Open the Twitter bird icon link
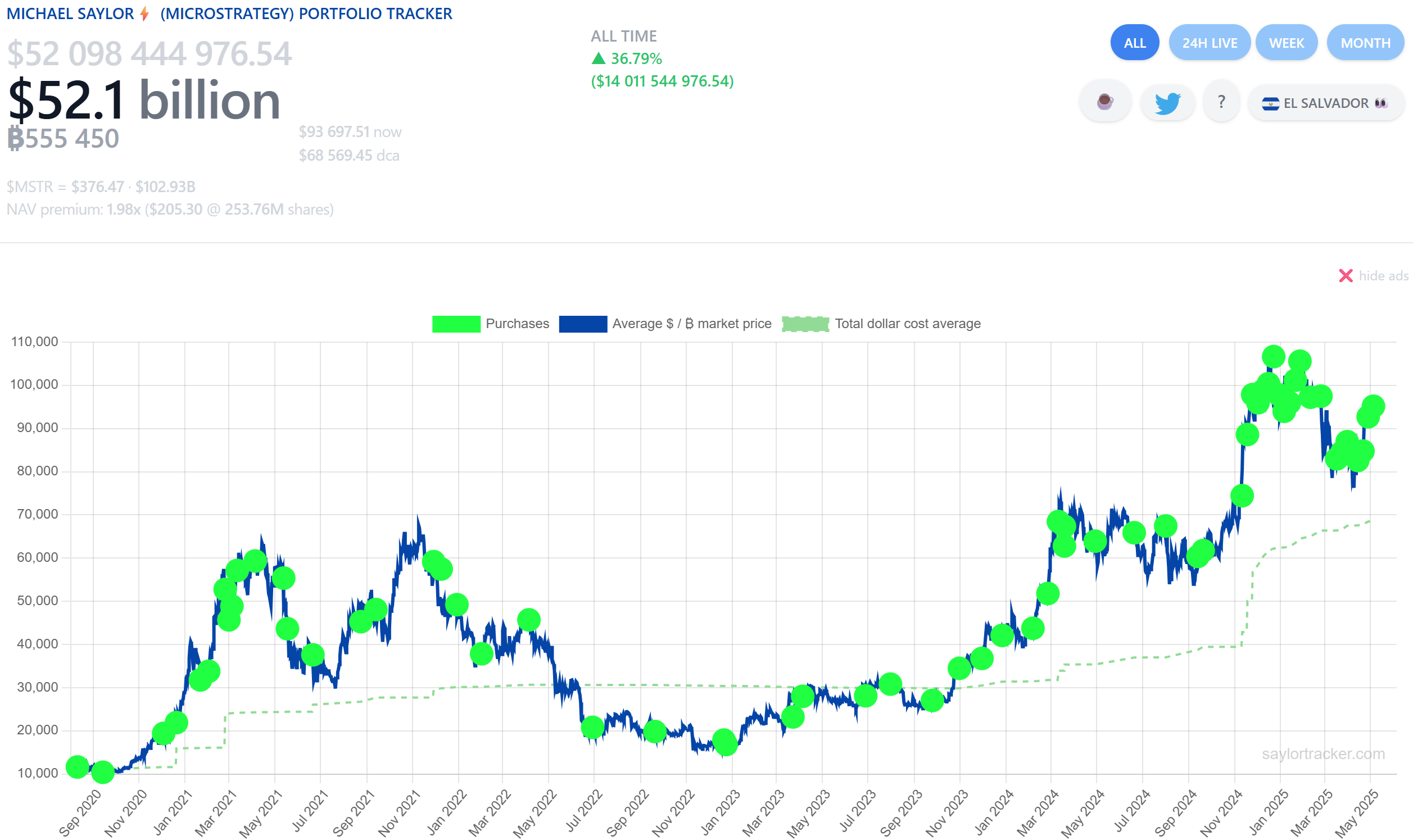 click(x=1167, y=102)
